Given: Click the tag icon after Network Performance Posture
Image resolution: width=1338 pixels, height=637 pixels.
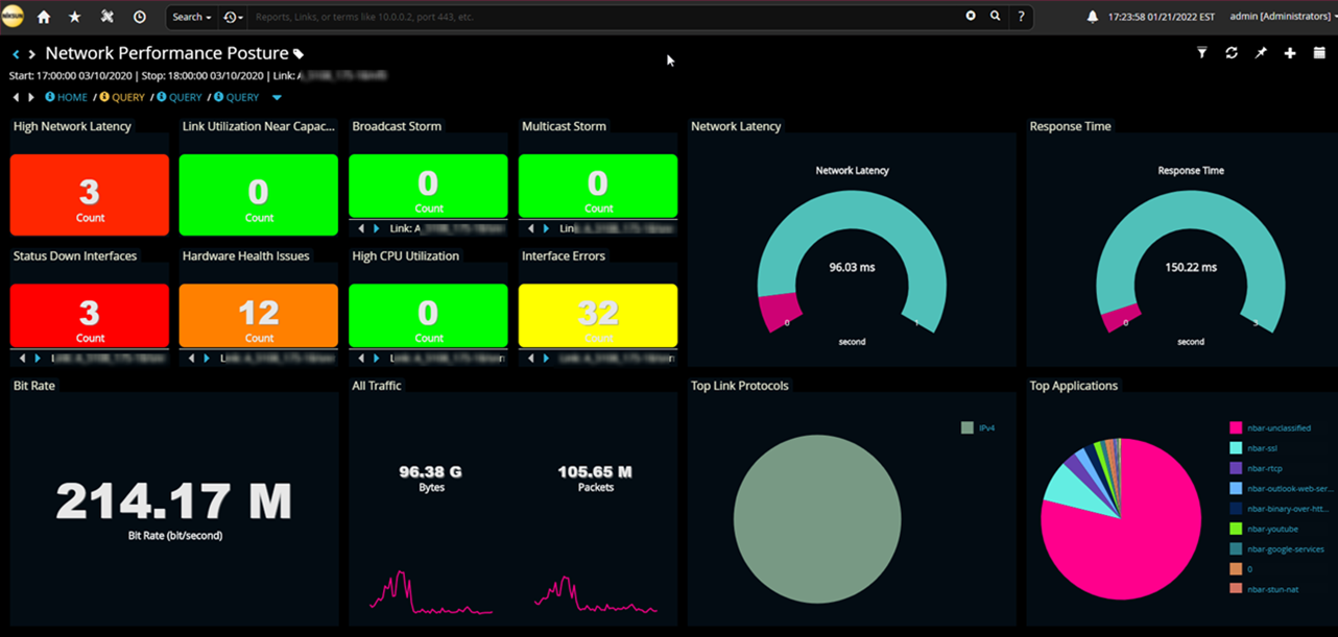Looking at the screenshot, I should click(x=298, y=55).
